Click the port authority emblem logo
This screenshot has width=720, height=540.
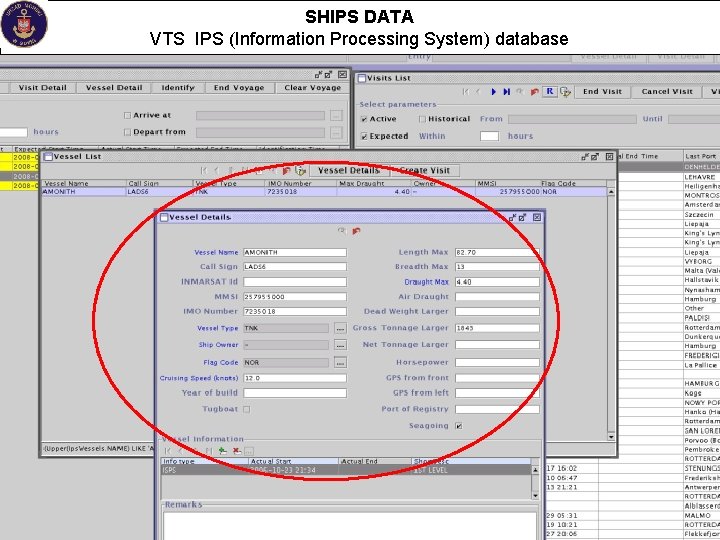tap(24, 24)
